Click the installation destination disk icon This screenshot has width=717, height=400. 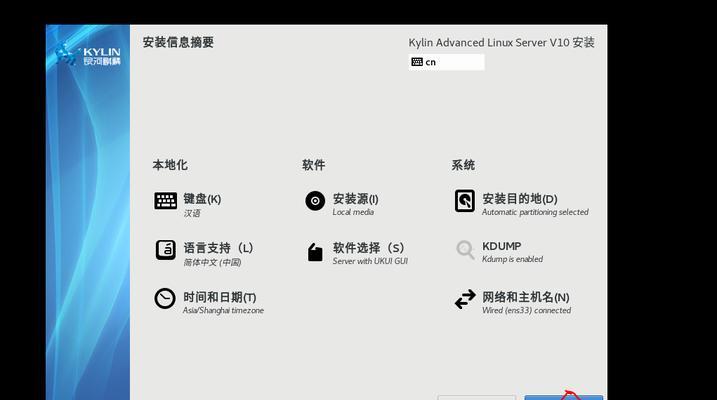465,201
